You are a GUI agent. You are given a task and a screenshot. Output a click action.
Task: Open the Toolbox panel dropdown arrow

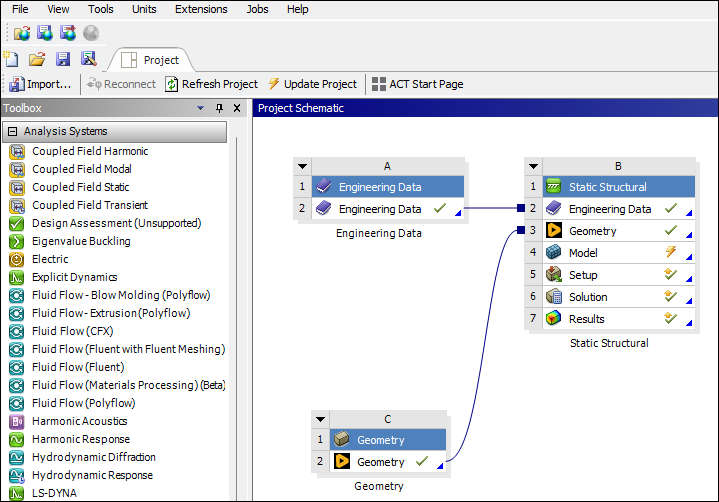(x=201, y=108)
